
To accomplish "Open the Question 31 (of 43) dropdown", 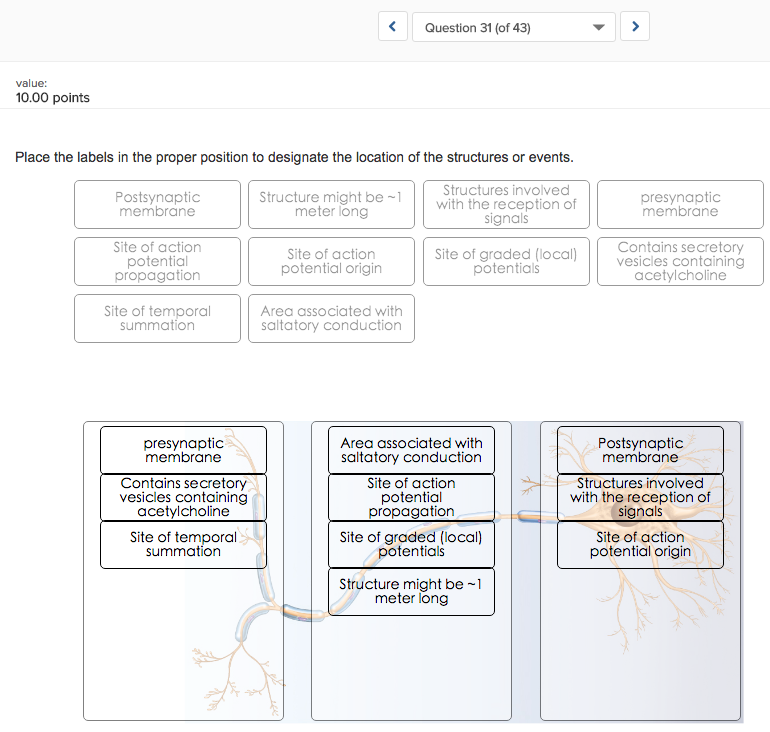I will (x=514, y=27).
